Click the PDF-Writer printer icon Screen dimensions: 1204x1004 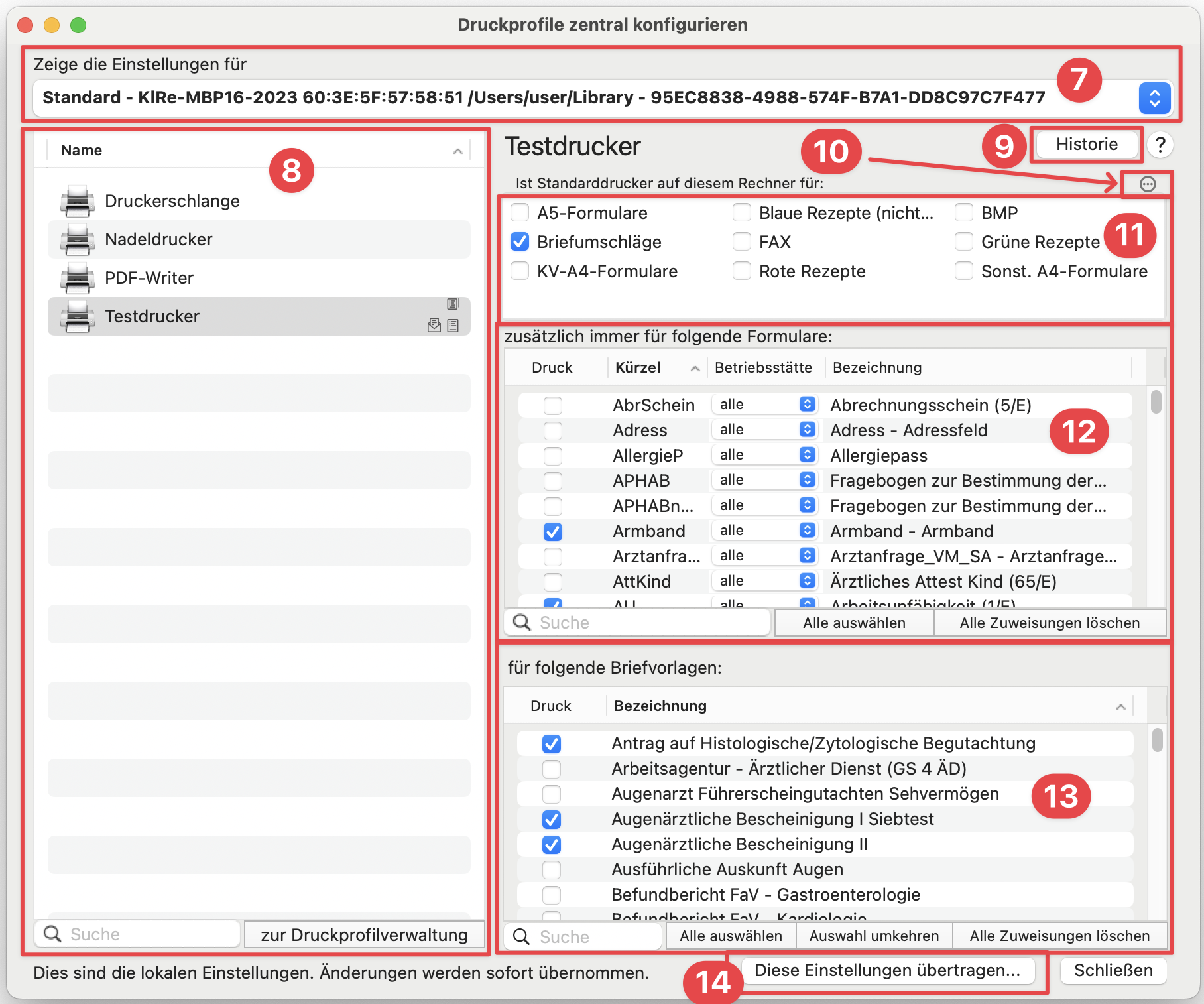77,278
